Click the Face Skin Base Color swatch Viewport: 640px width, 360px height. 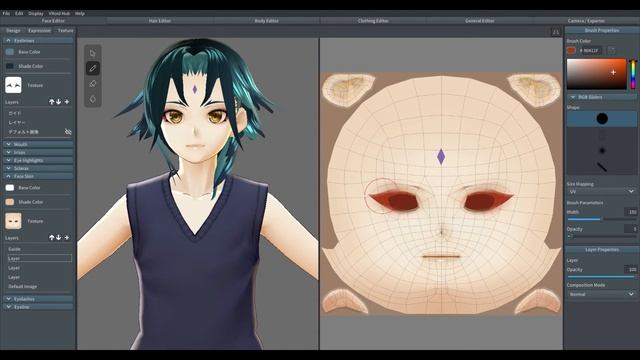(x=10, y=188)
